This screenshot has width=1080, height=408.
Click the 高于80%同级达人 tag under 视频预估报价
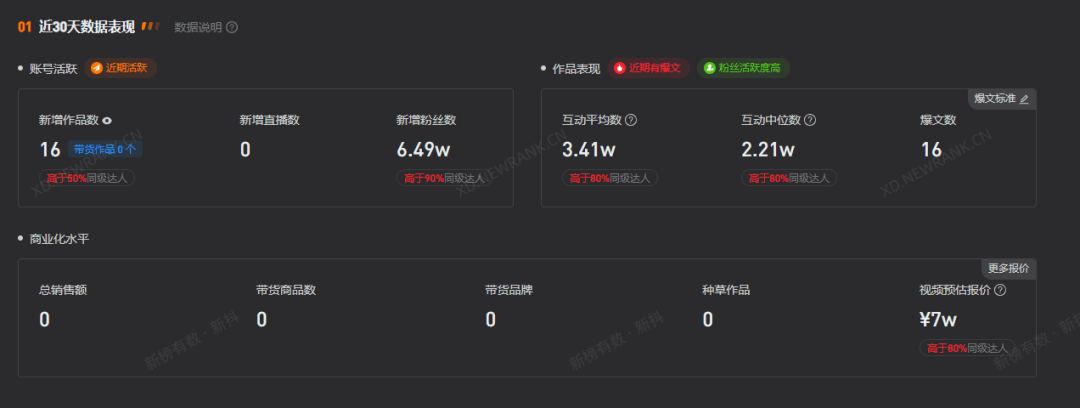(x=965, y=348)
